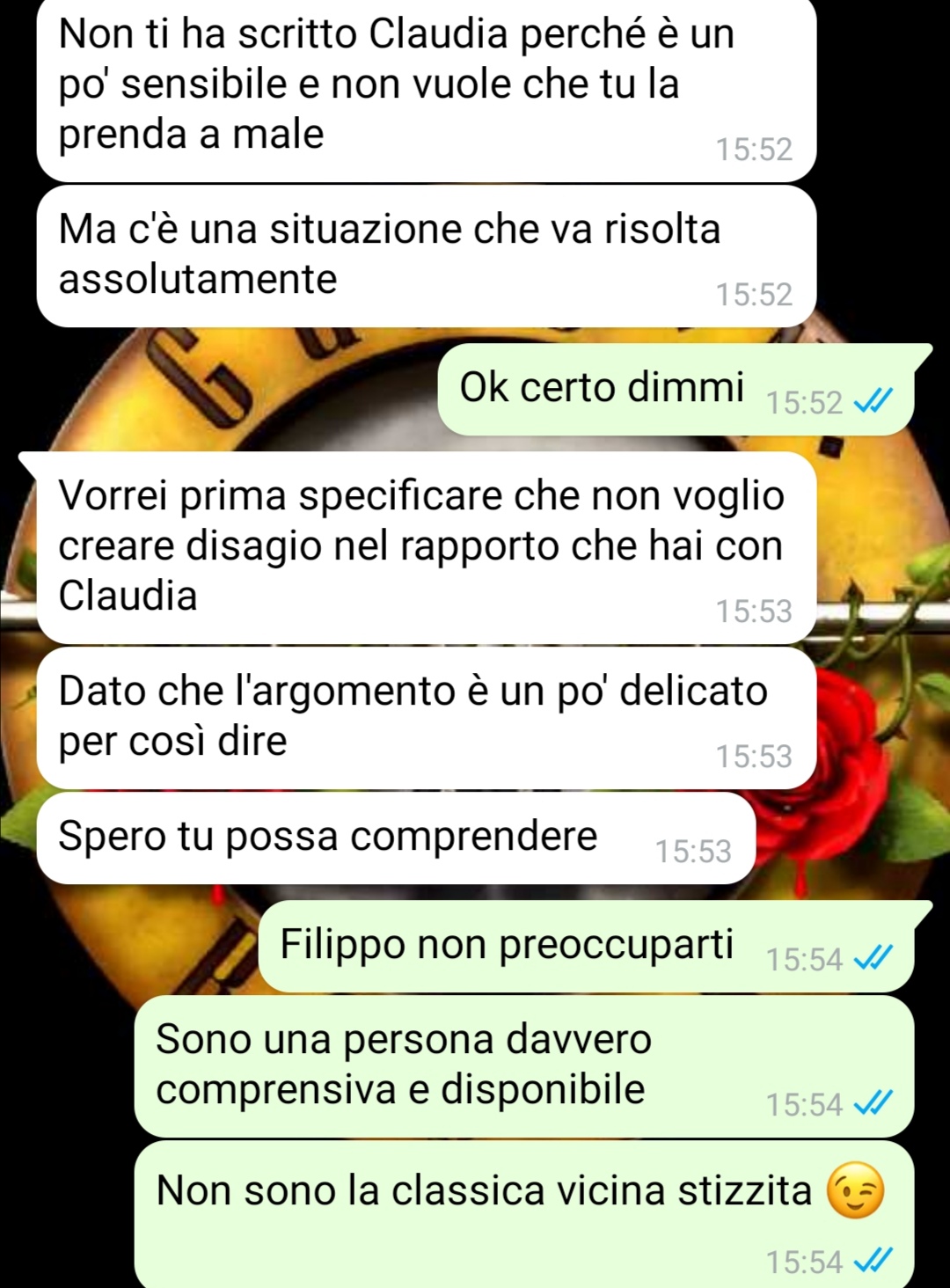Tap the 15:54 timestamp on 'Filippo non preoccuparti'
The width and height of the screenshot is (950, 1288).
(804, 959)
